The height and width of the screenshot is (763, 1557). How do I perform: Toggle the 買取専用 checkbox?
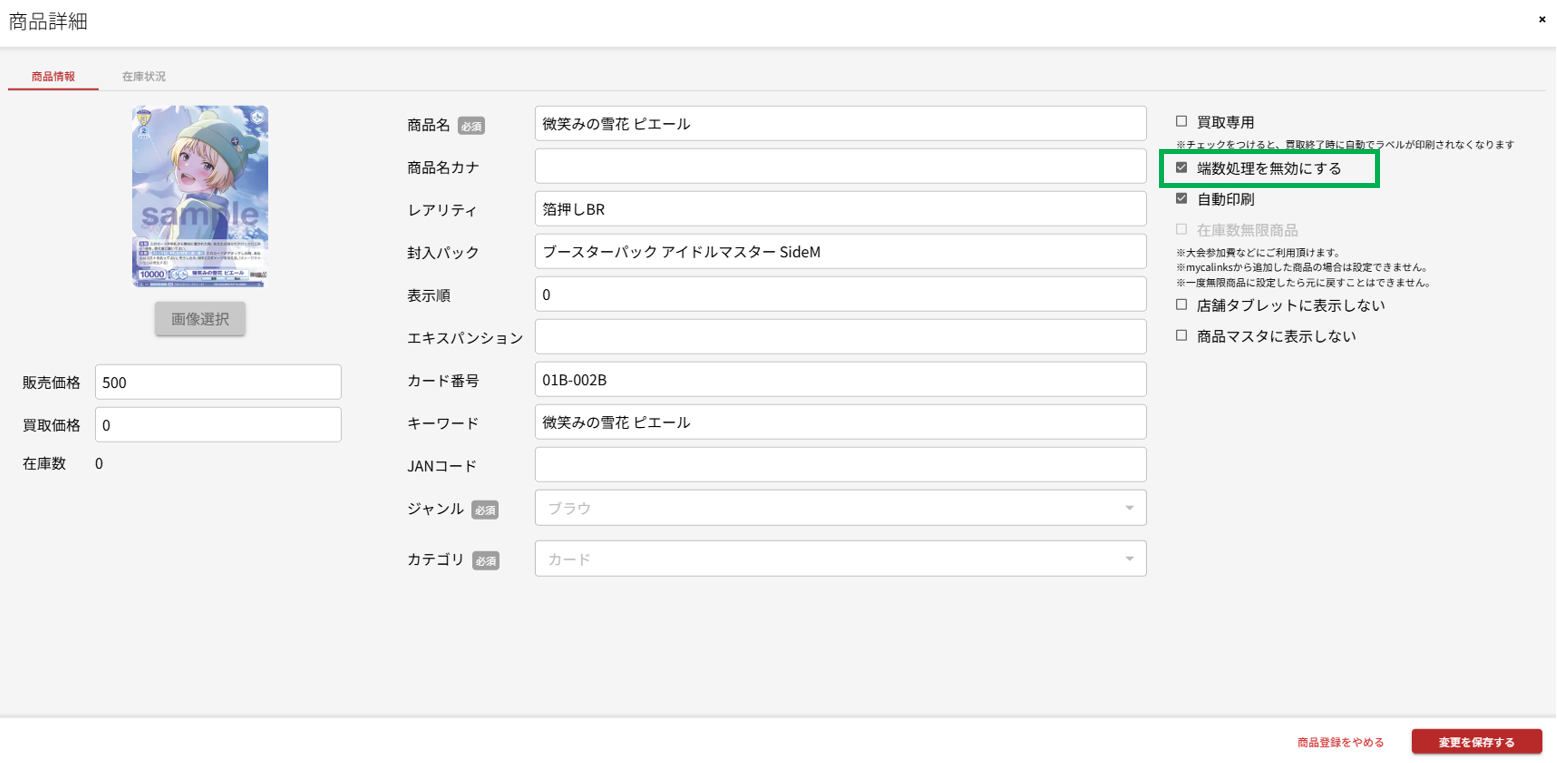(1181, 121)
